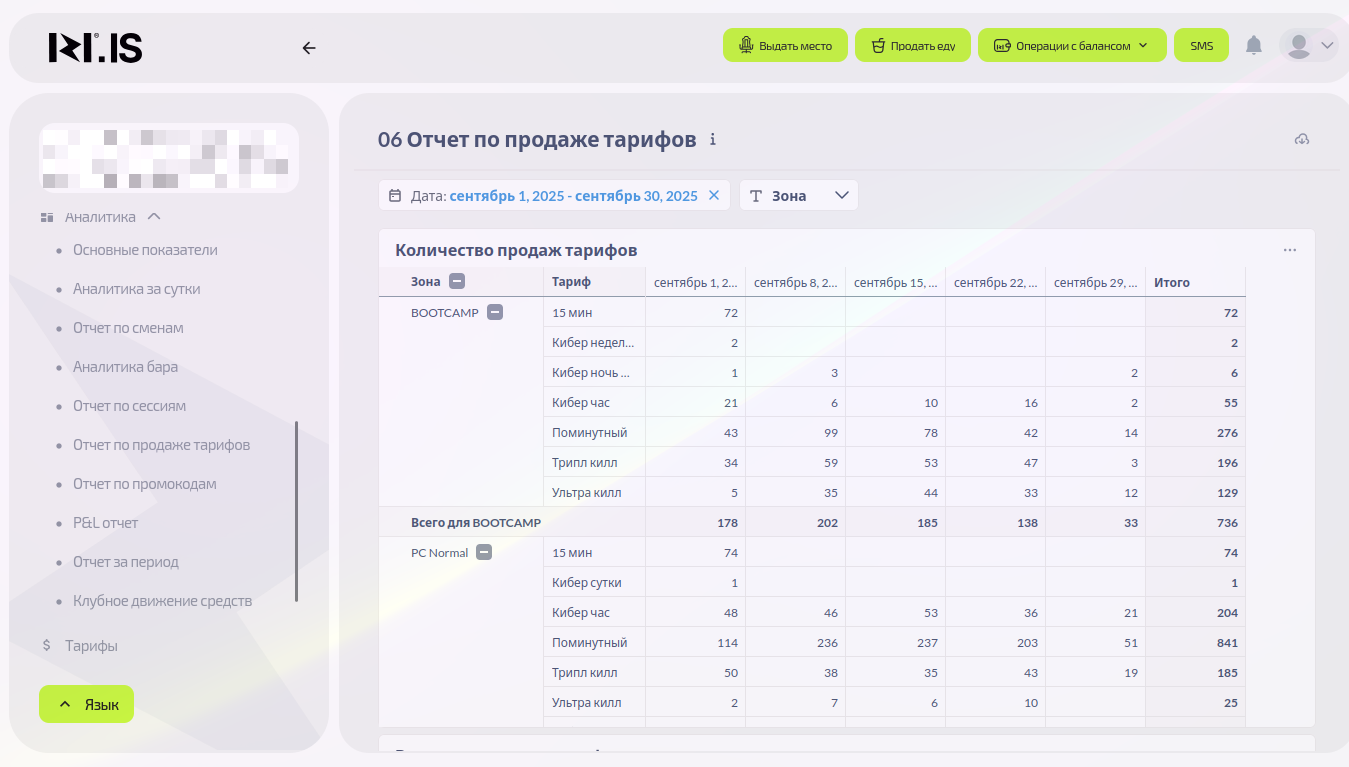1349x767 pixels.
Task: Open the user avatar menu
Action: tap(1309, 45)
